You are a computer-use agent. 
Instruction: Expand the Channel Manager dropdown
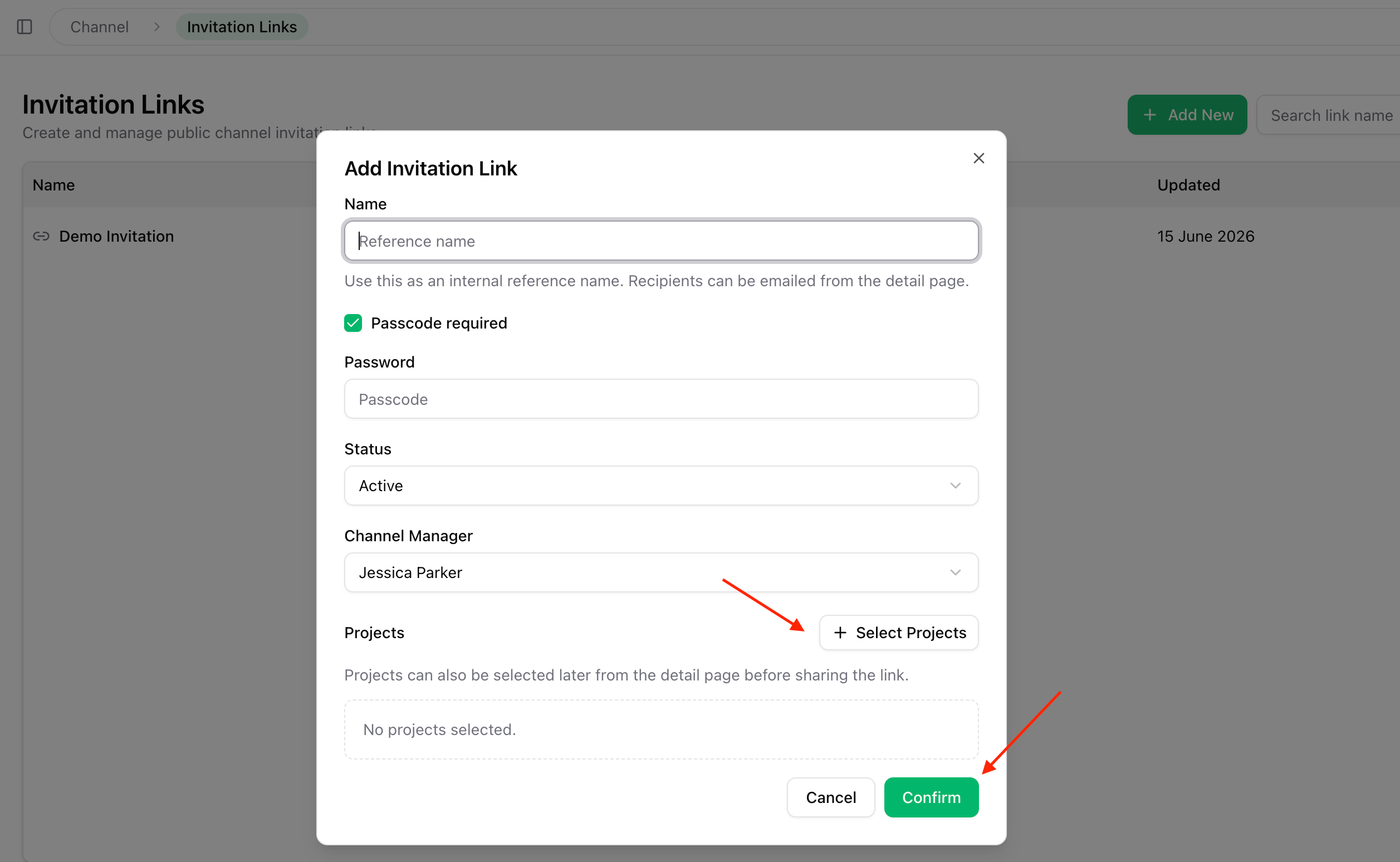tap(661, 572)
